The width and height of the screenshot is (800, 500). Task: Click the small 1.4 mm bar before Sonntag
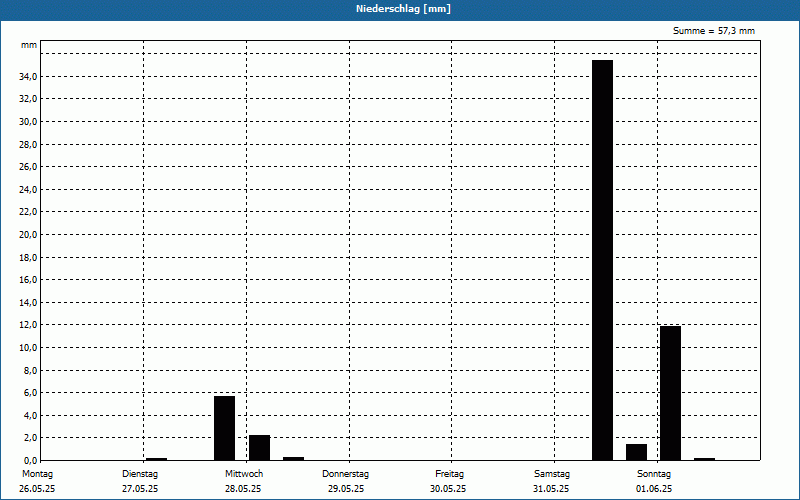point(636,452)
